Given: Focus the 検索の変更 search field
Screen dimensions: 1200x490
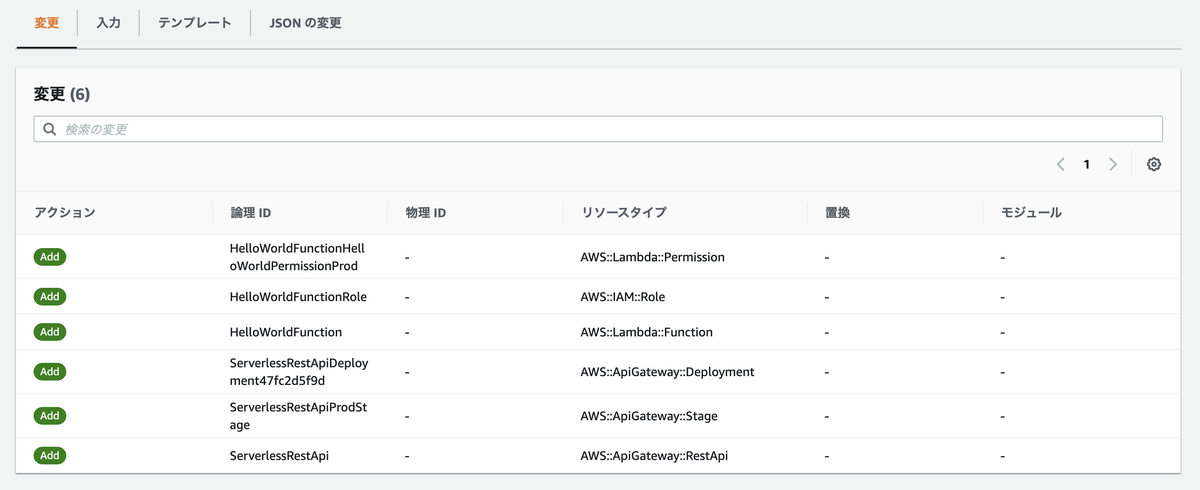Looking at the screenshot, I should 600,129.
